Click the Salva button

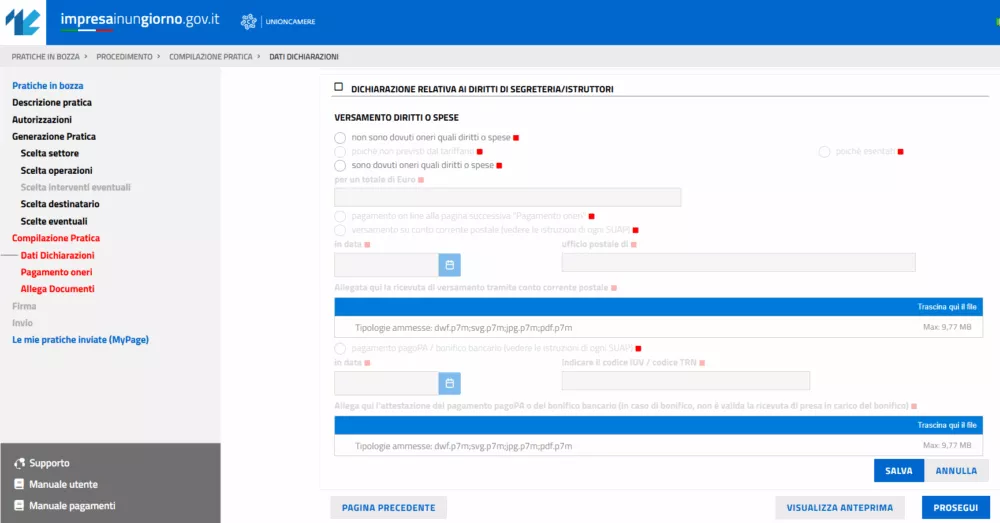coord(898,471)
